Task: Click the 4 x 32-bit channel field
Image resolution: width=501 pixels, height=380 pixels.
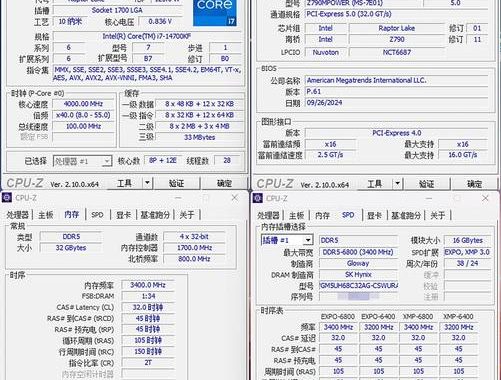Action: point(194,237)
